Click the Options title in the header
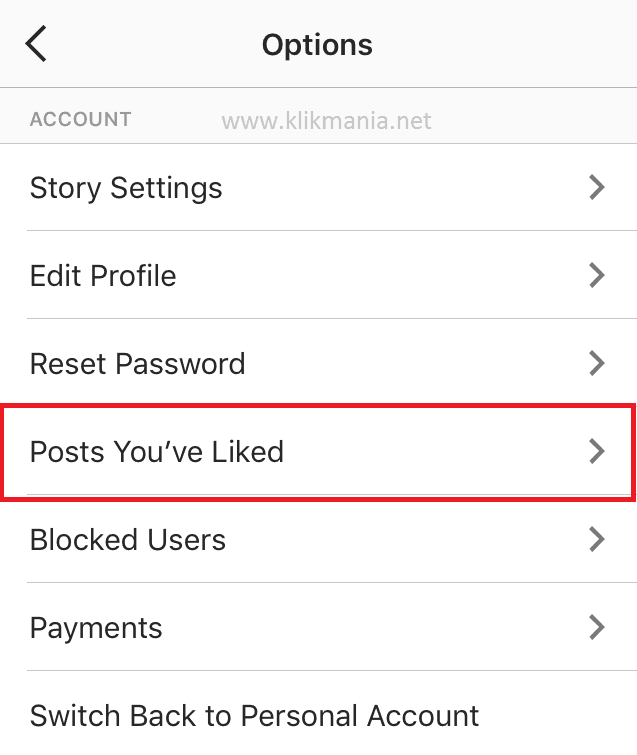The width and height of the screenshot is (637, 755). click(x=317, y=45)
